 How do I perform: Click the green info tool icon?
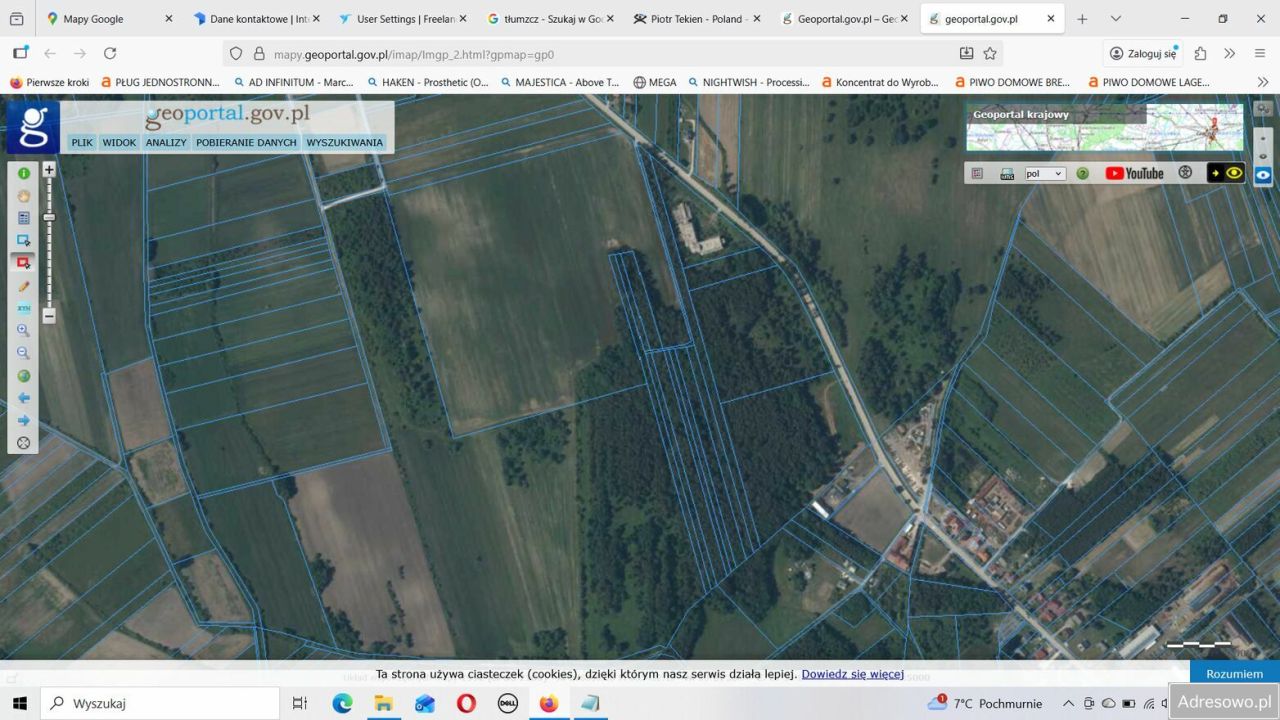24,173
